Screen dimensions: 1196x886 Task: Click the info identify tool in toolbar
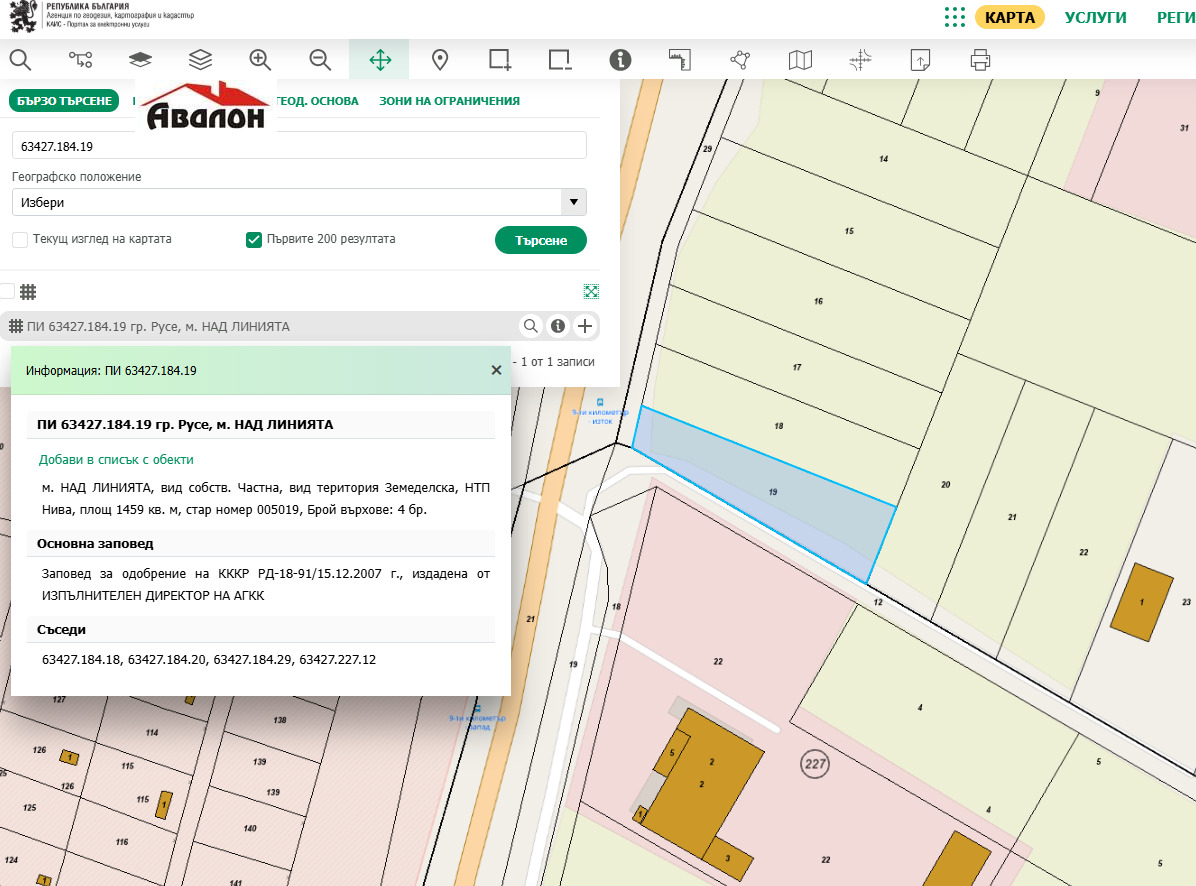620,60
